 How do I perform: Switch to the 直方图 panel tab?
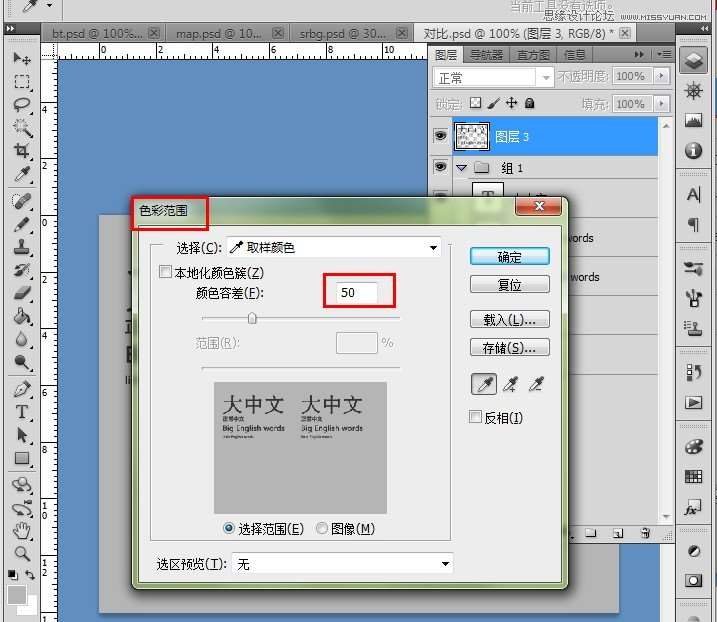533,55
